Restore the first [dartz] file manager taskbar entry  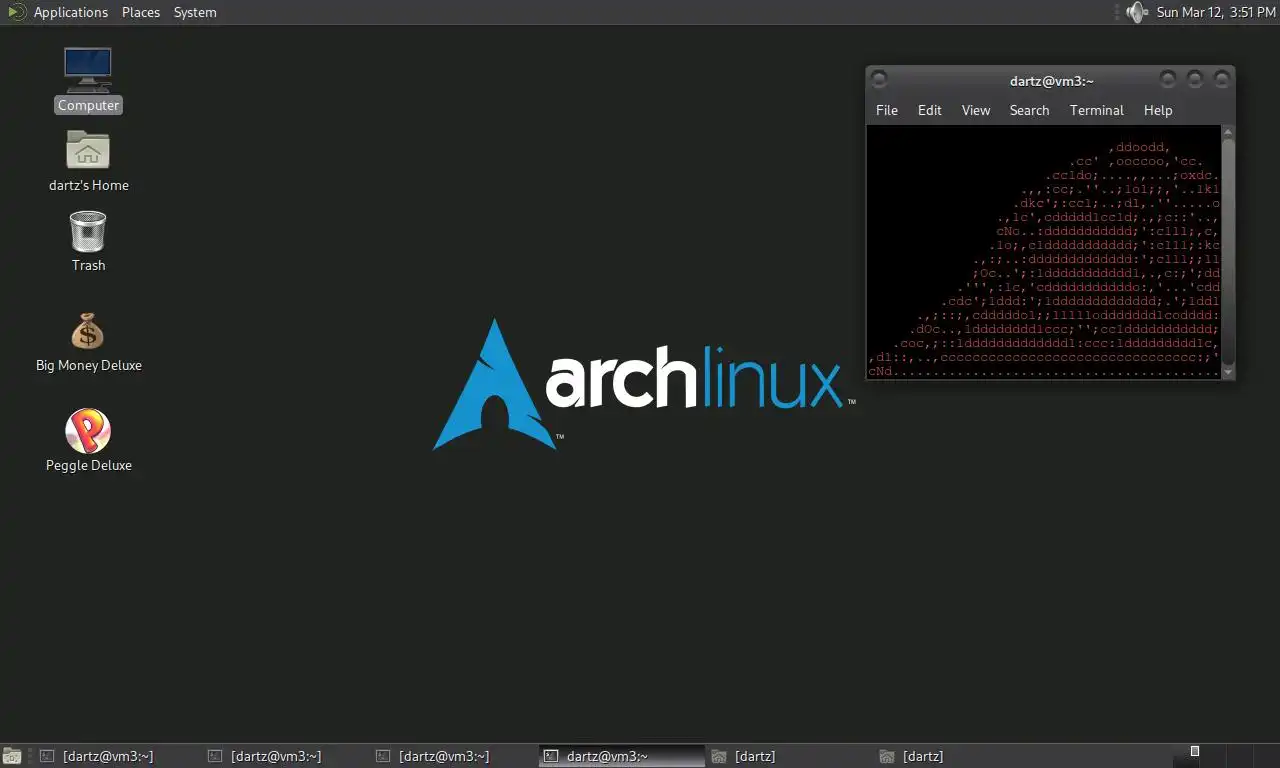click(789, 756)
